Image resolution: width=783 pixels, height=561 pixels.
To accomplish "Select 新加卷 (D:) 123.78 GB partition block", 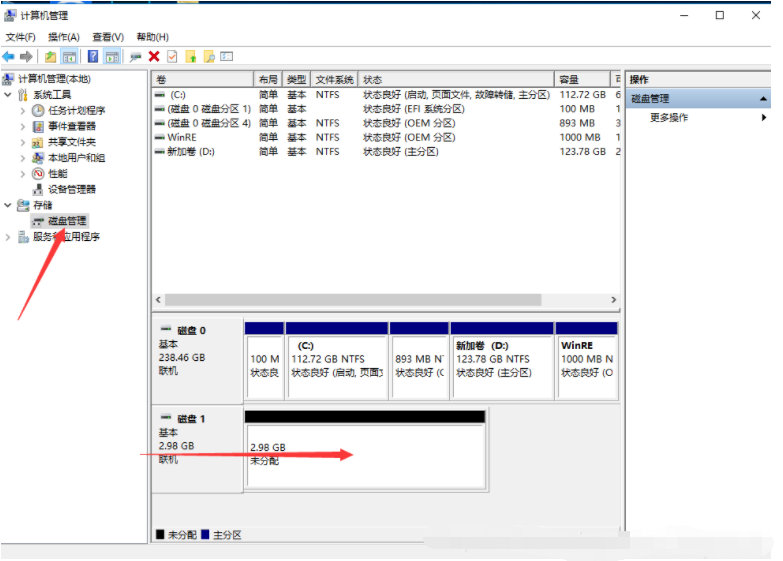I will [502, 361].
